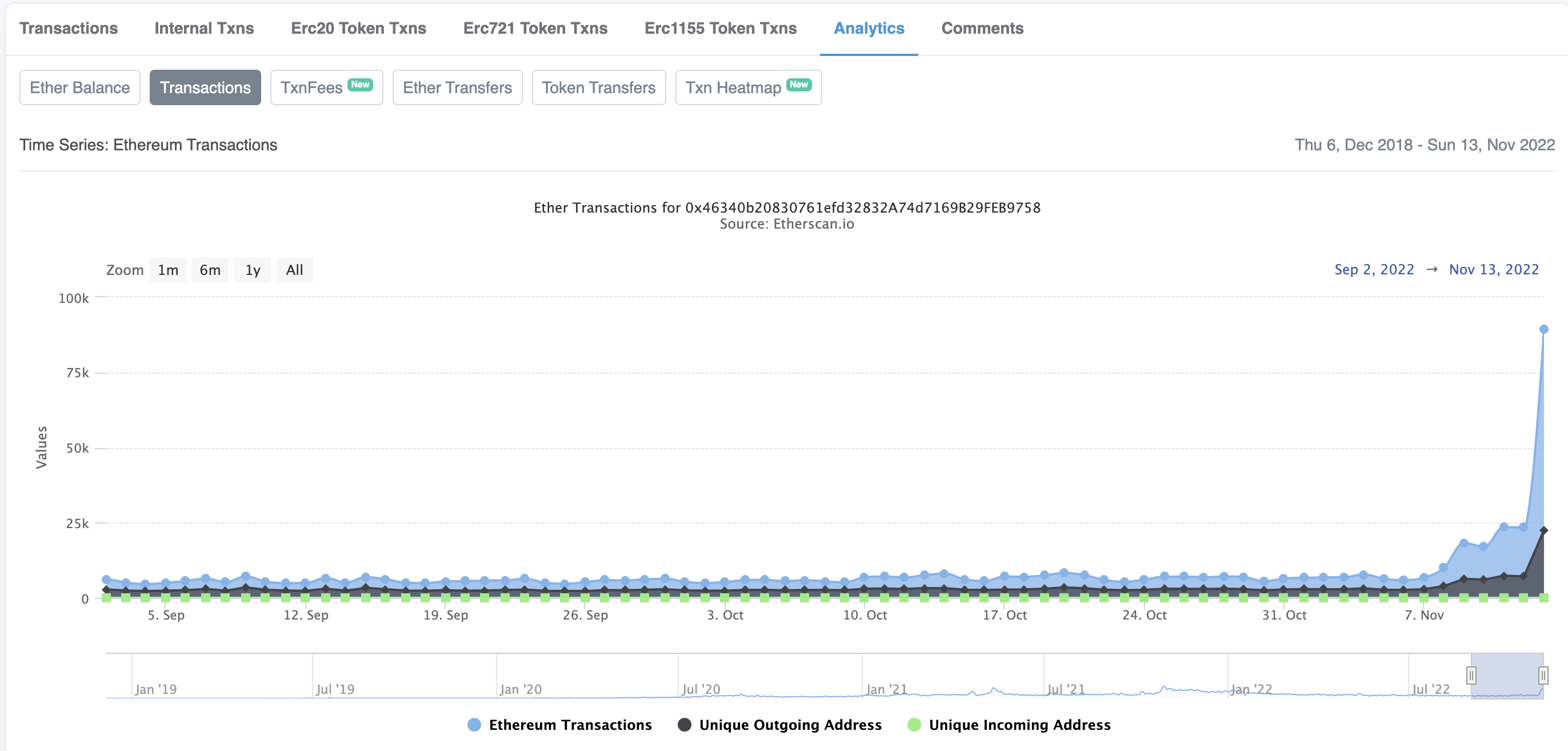1568x751 pixels.
Task: Edit the Nov 13, 2022 end date
Action: pos(1493,270)
